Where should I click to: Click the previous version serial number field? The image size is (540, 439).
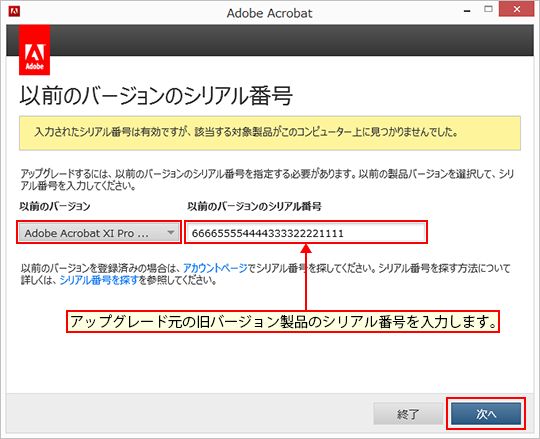point(306,233)
